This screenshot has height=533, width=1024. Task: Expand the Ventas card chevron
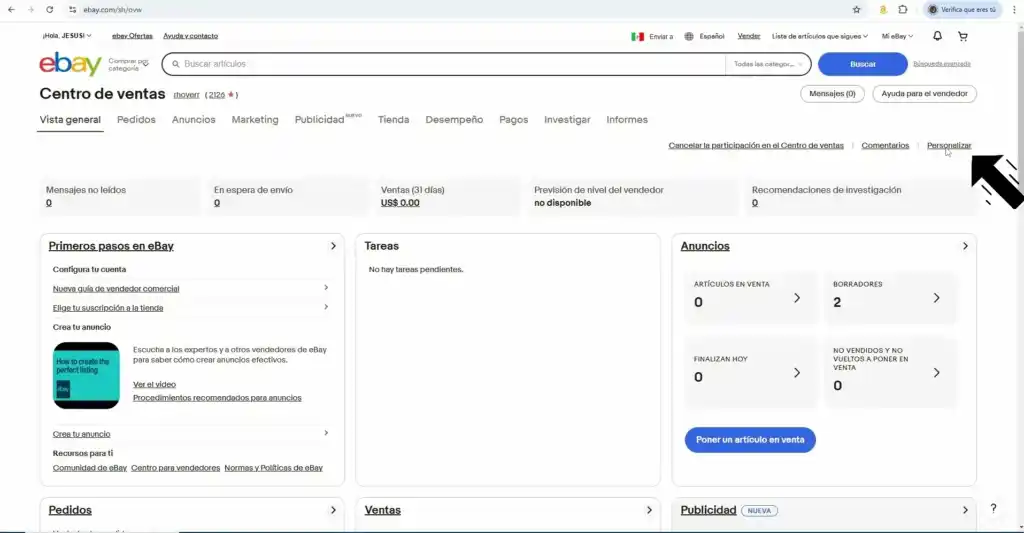pyautogui.click(x=649, y=510)
